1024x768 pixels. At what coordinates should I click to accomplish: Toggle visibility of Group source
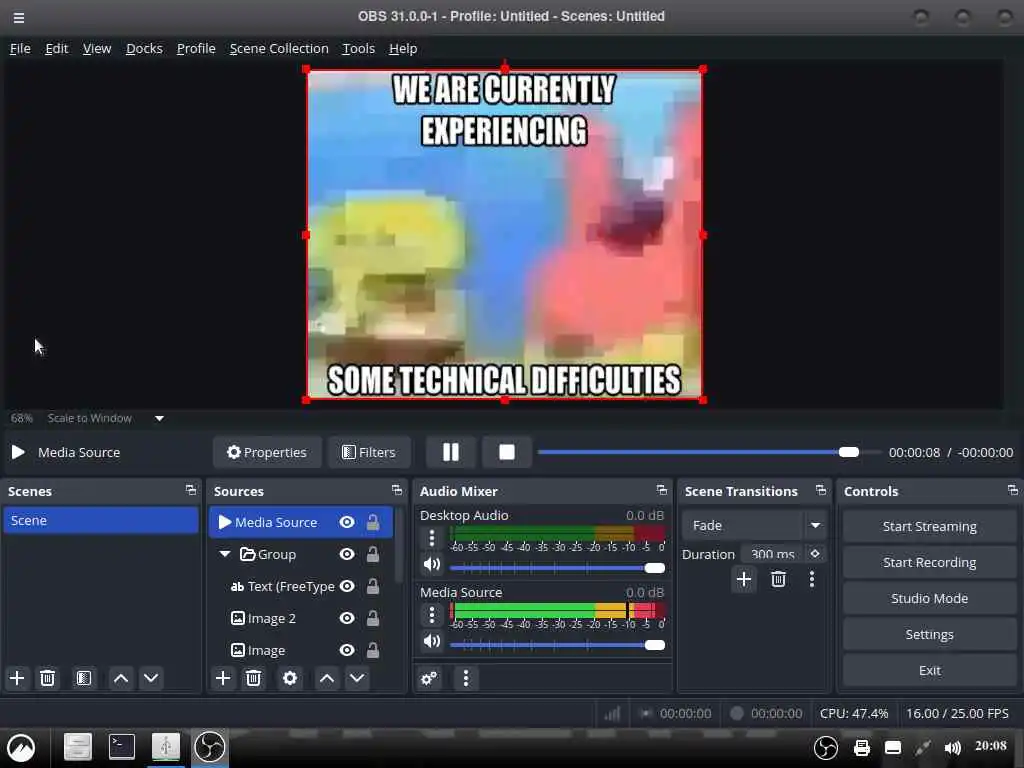tap(347, 554)
